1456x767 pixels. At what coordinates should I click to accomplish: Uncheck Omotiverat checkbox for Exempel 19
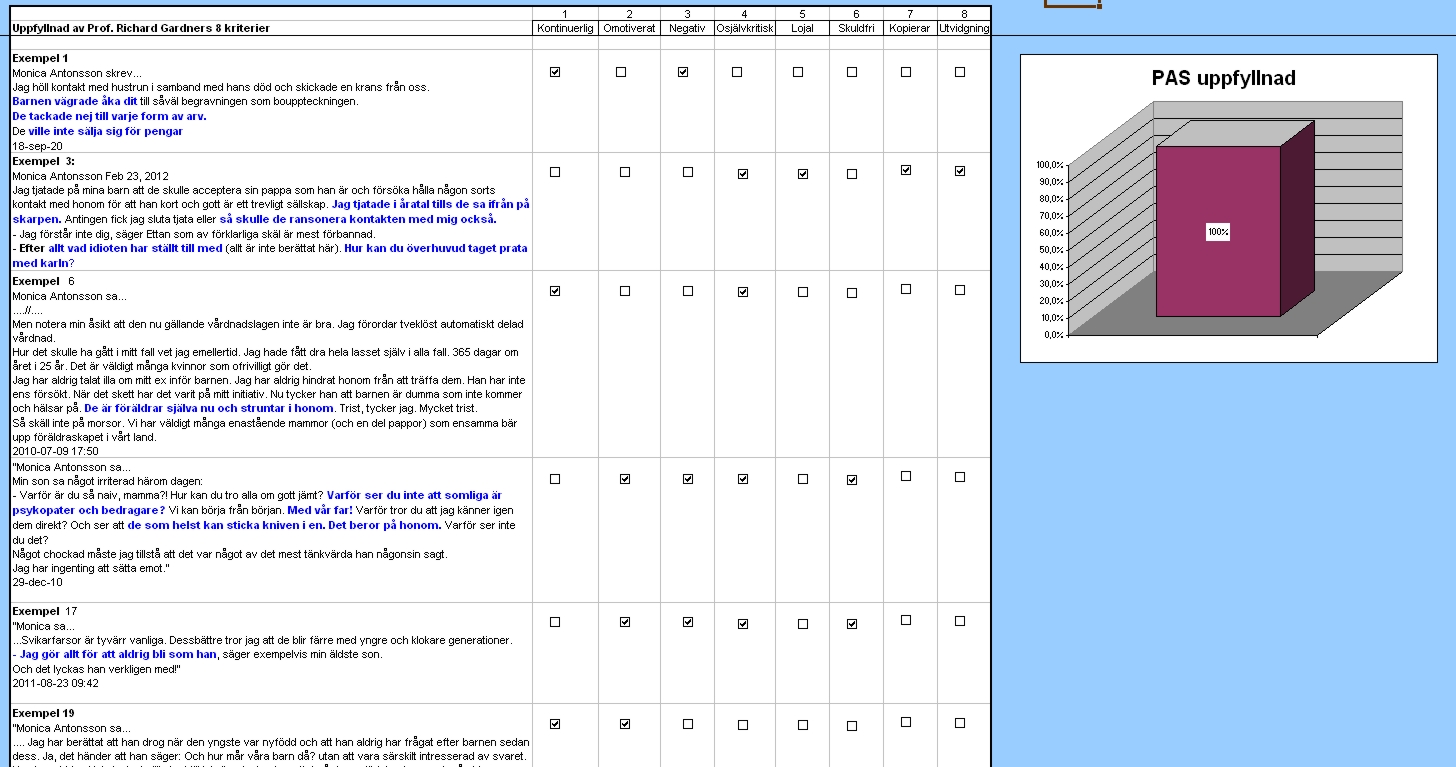(x=625, y=724)
